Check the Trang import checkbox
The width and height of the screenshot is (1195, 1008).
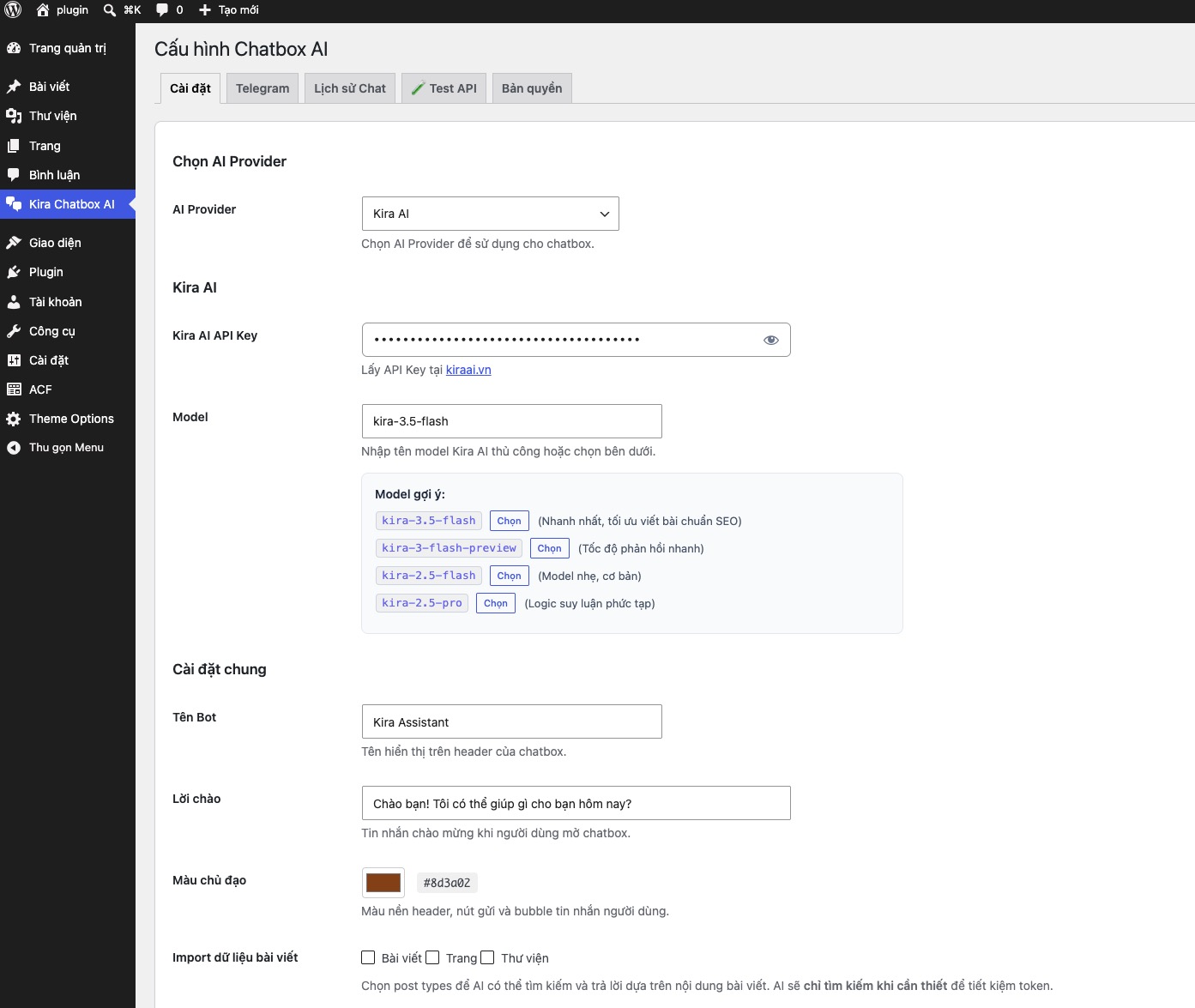(x=432, y=957)
